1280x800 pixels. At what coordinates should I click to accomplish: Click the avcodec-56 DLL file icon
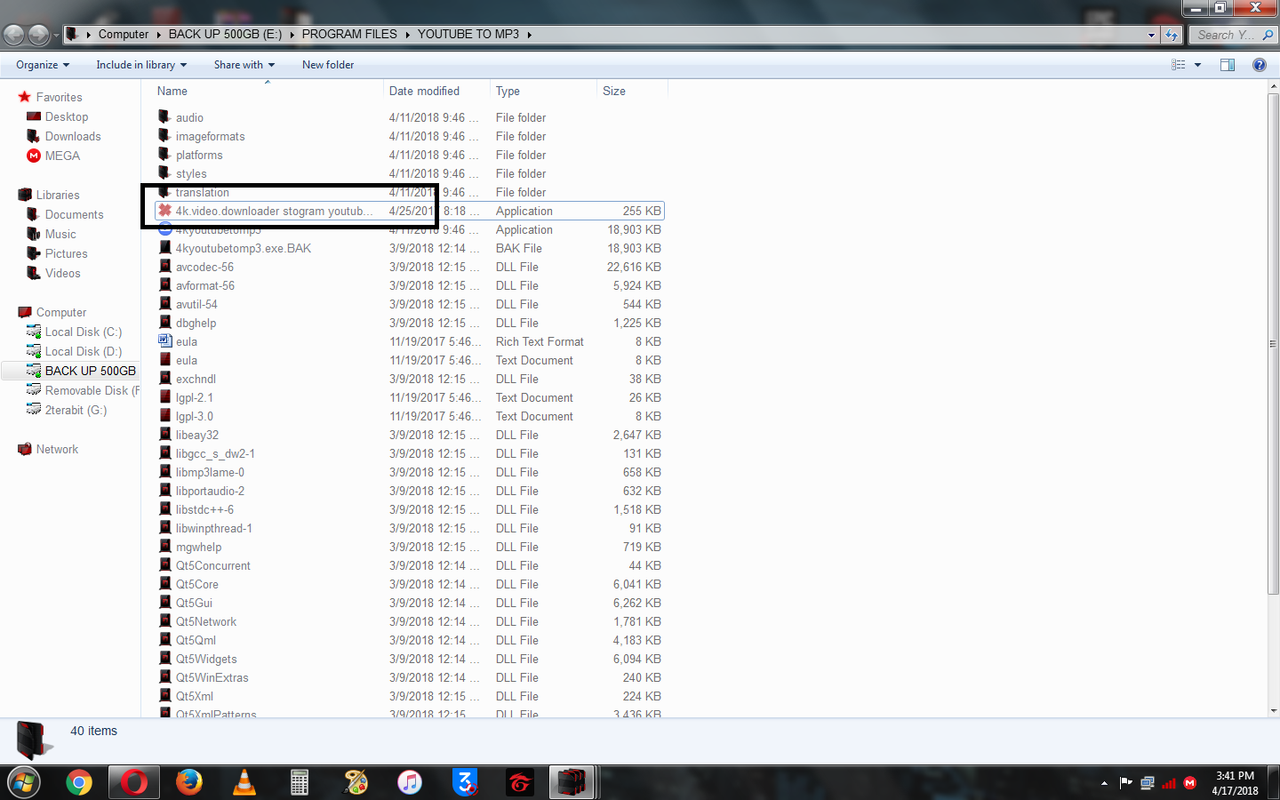165,267
